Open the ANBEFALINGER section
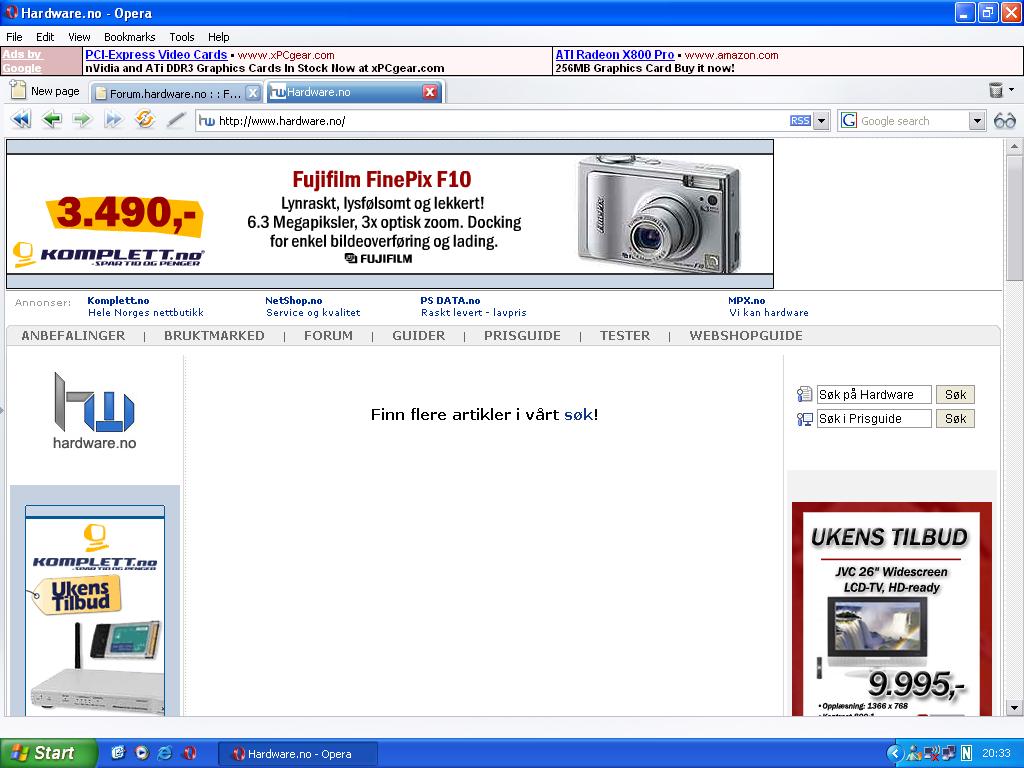 [x=73, y=336]
